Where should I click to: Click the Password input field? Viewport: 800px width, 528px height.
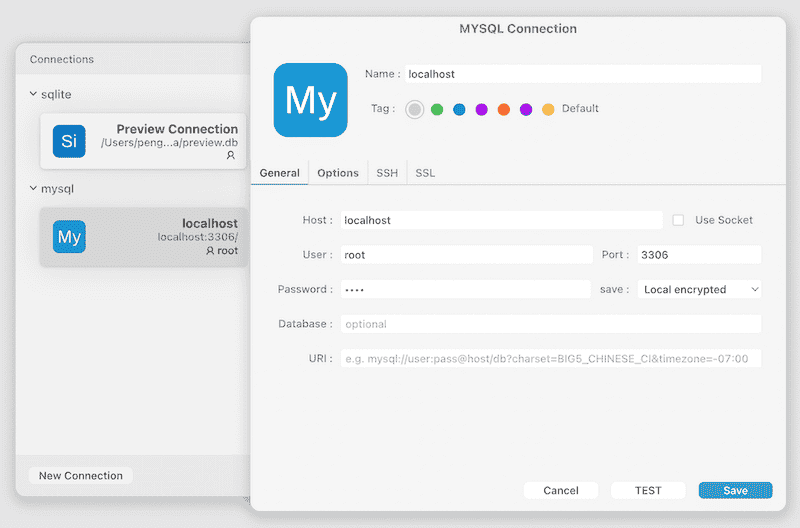tap(465, 289)
